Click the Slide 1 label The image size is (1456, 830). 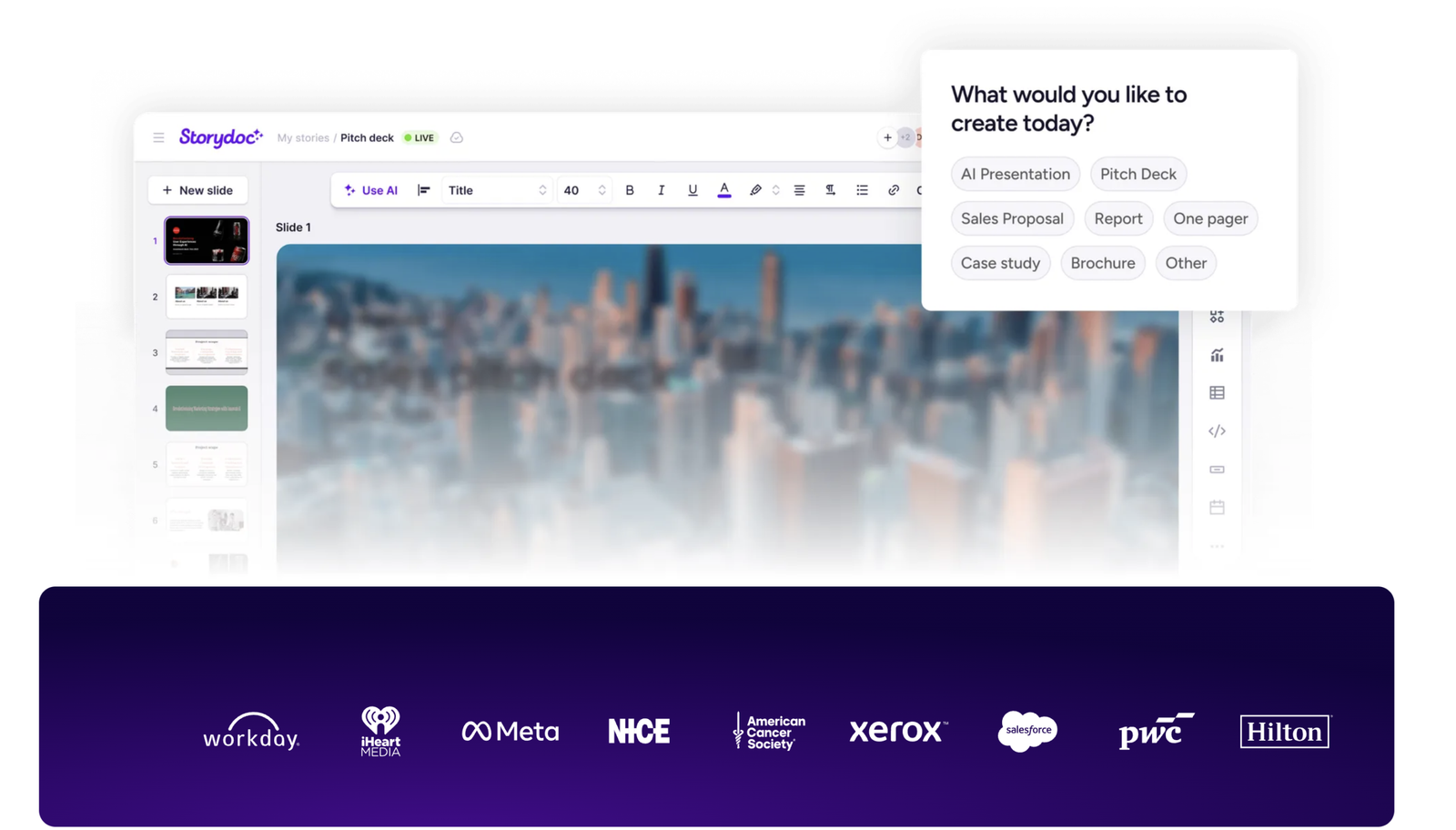[293, 228]
